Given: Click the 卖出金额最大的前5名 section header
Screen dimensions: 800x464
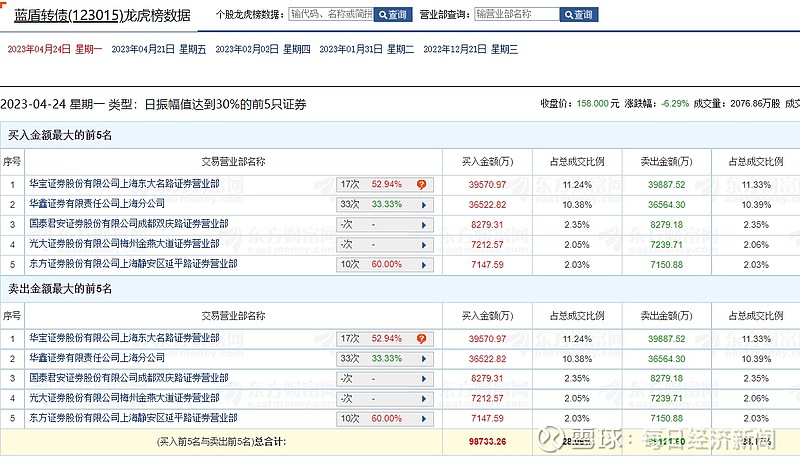Looking at the screenshot, I should [60, 289].
